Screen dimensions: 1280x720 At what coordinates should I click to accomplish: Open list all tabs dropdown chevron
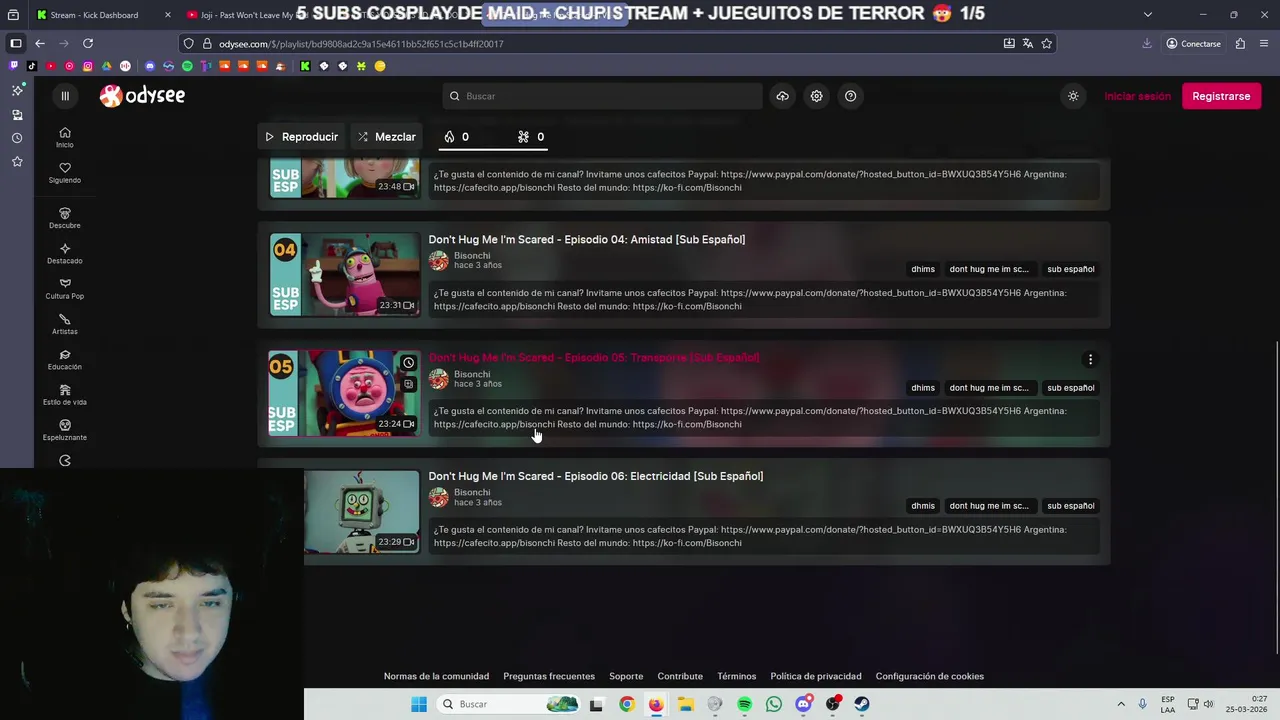pyautogui.click(x=1147, y=15)
